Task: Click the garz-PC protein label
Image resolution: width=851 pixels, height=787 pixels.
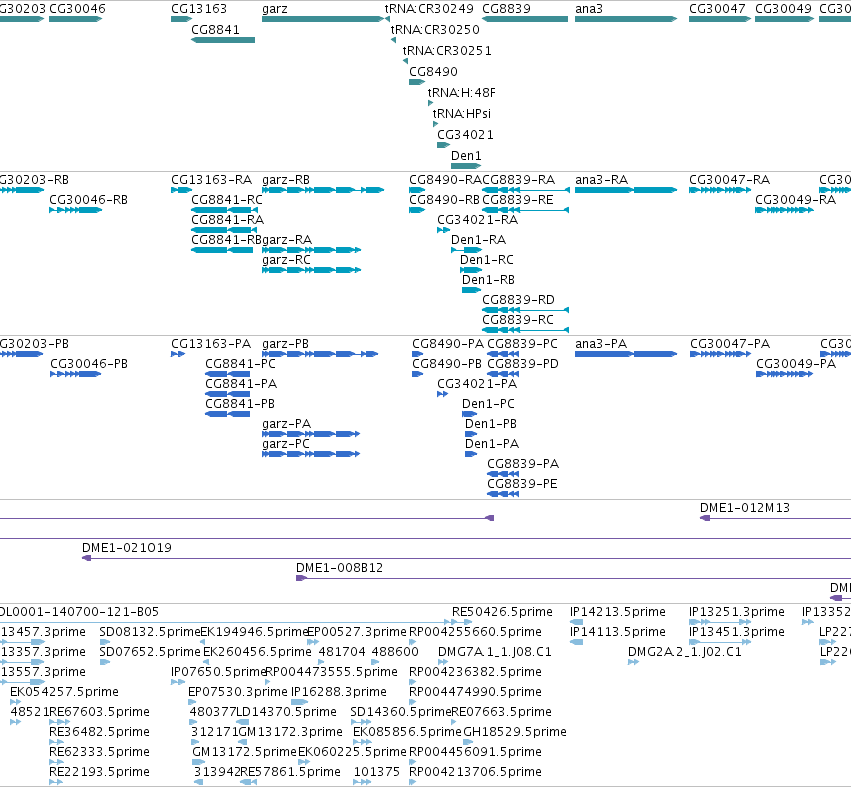Action: 286,444
